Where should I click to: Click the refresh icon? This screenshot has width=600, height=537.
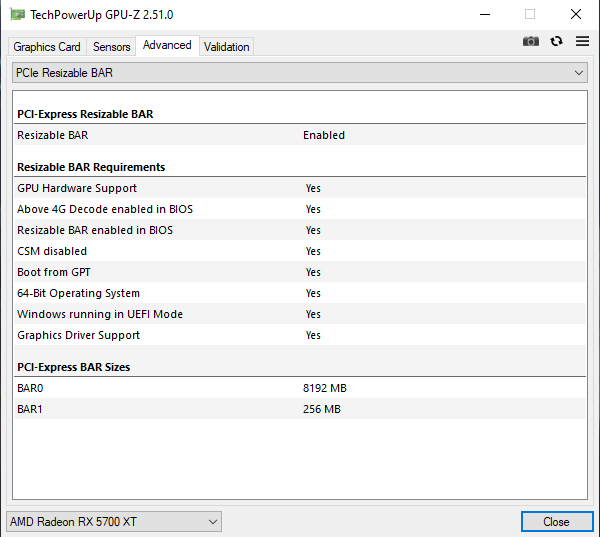click(x=557, y=41)
